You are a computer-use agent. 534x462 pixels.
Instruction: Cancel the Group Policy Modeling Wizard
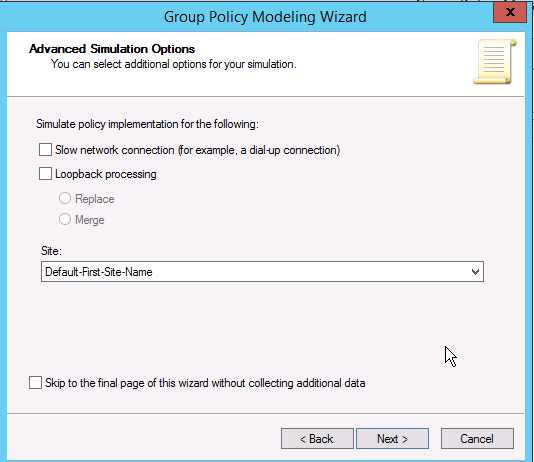click(477, 439)
